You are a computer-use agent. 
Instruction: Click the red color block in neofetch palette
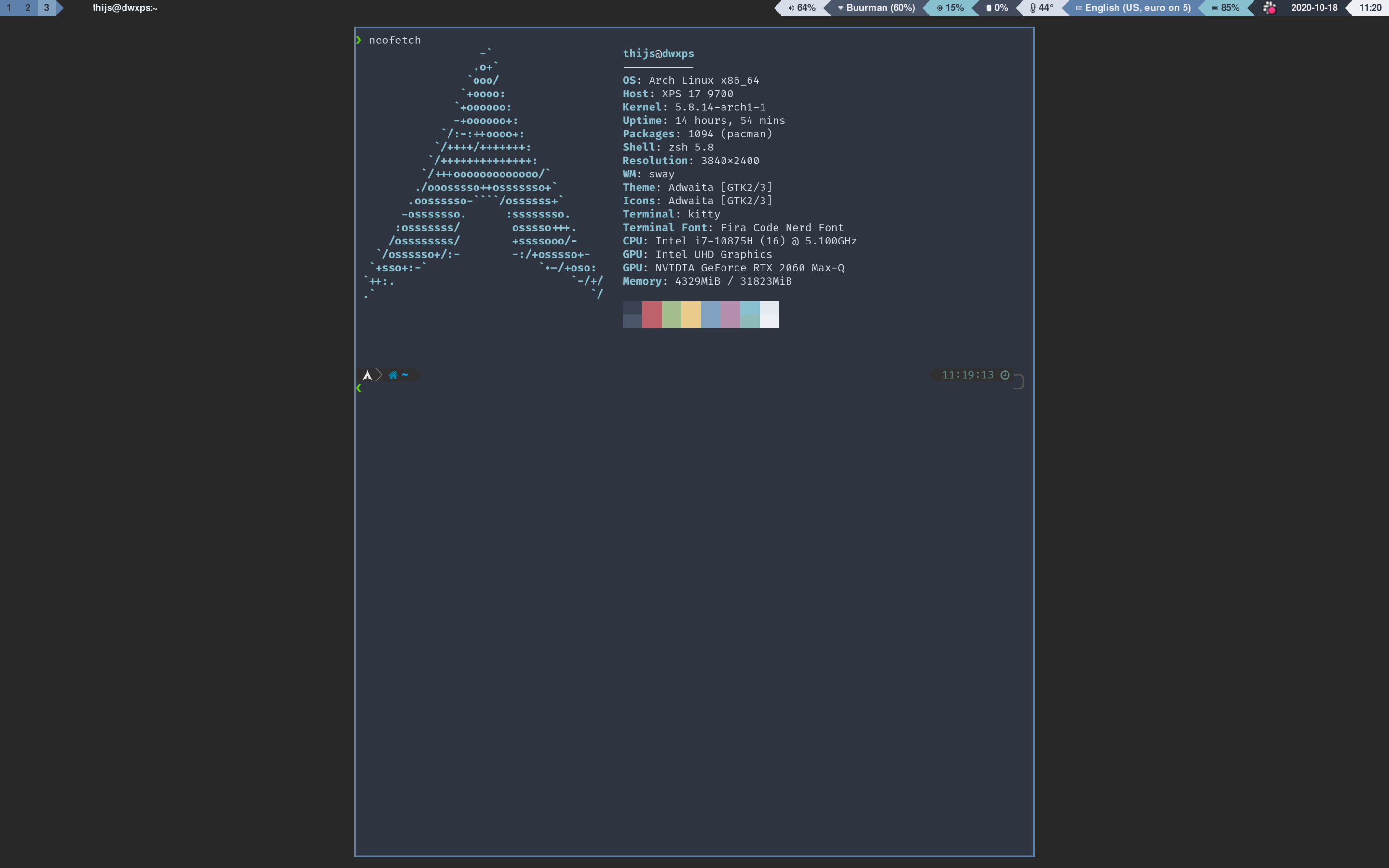pyautogui.click(x=652, y=314)
